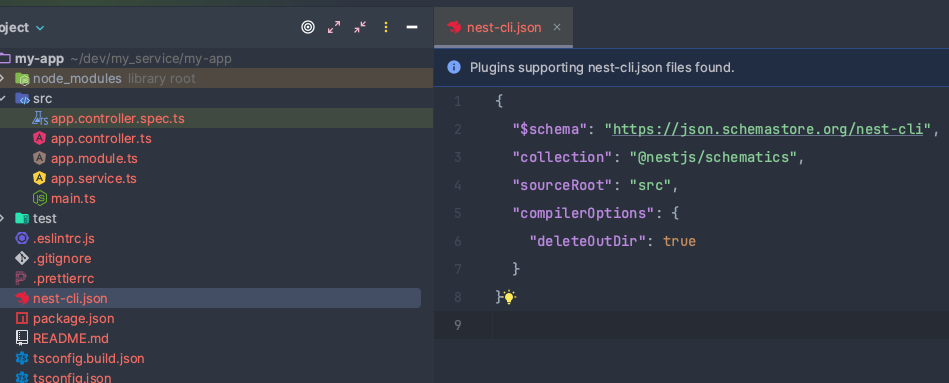The image size is (949, 383).
Task: Click the app.module.ts Angular icon
Action: tap(39, 159)
